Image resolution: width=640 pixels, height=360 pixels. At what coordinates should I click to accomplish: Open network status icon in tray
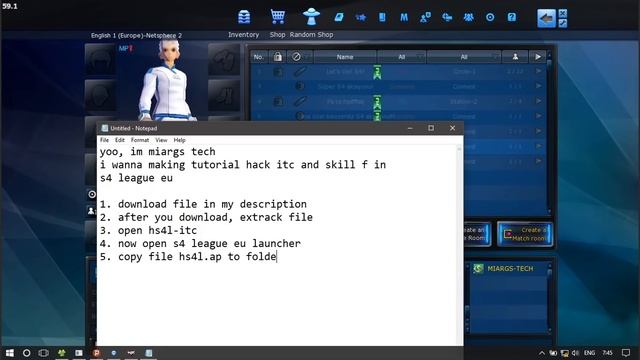pyautogui.click(x=564, y=353)
